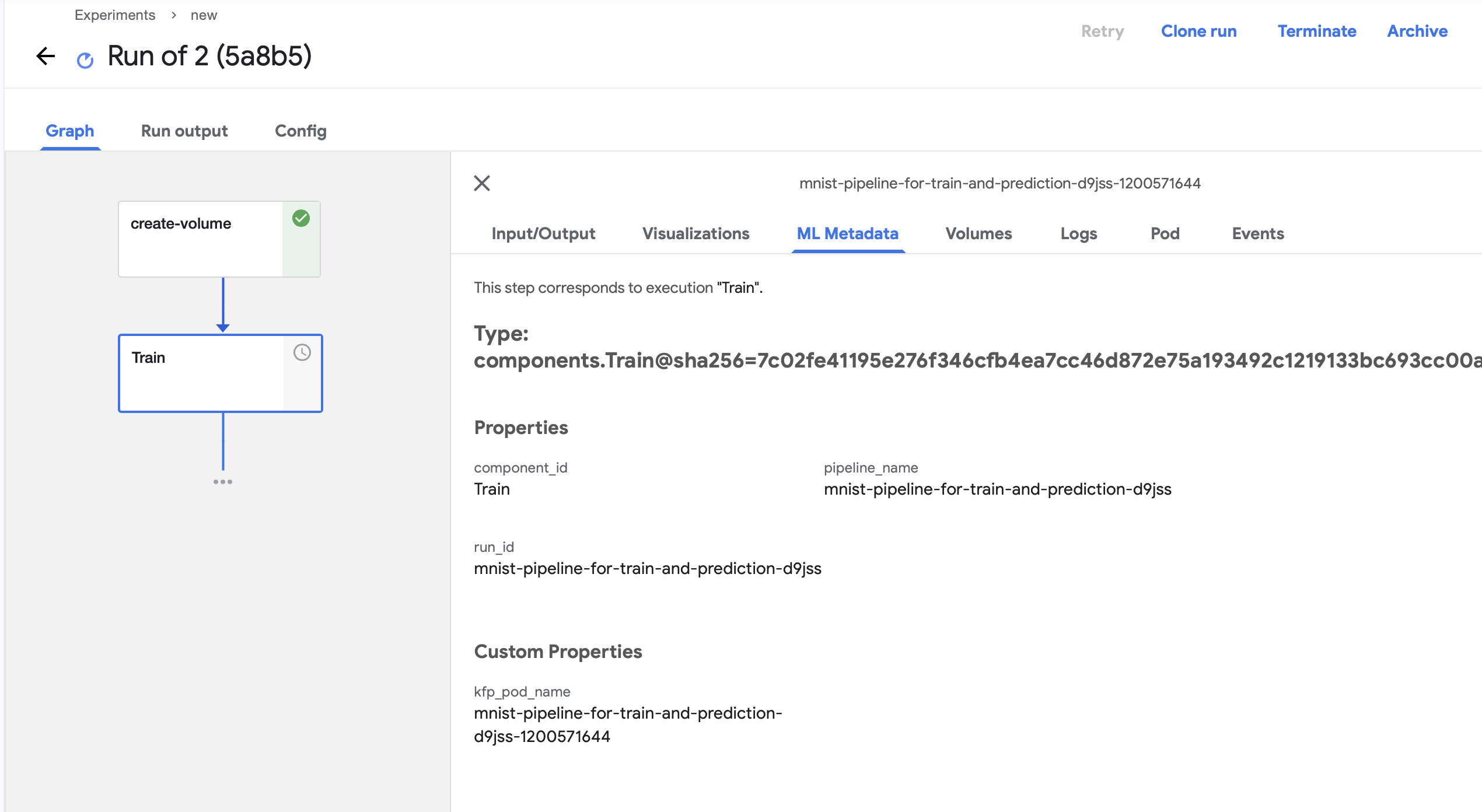Viewport: 1482px width, 812px height.
Task: Switch to the Graph tab
Action: click(70, 131)
